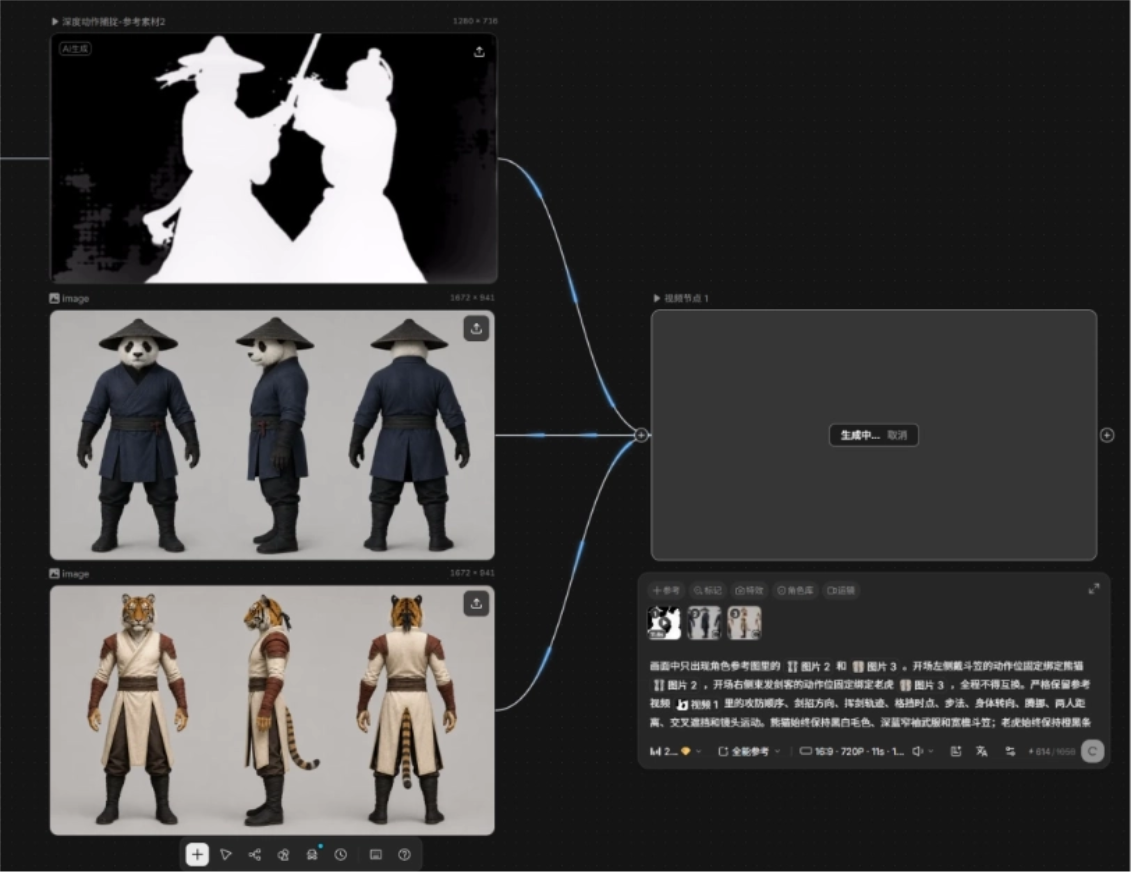Expand the prompt editor with the arrows icon
Screen dimensions: 1131x872
pos(1093,589)
